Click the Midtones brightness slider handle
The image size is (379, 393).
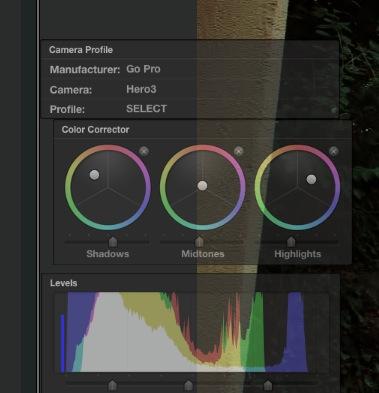(199, 242)
